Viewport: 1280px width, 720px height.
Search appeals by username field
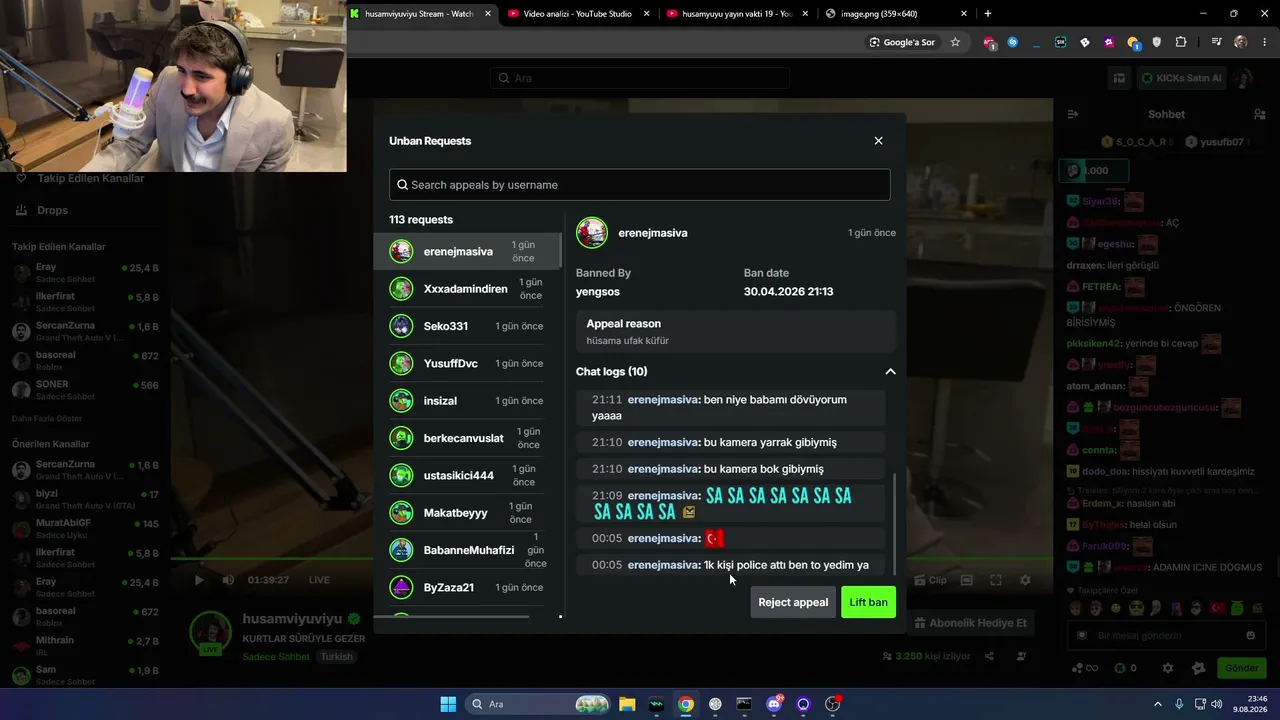640,185
